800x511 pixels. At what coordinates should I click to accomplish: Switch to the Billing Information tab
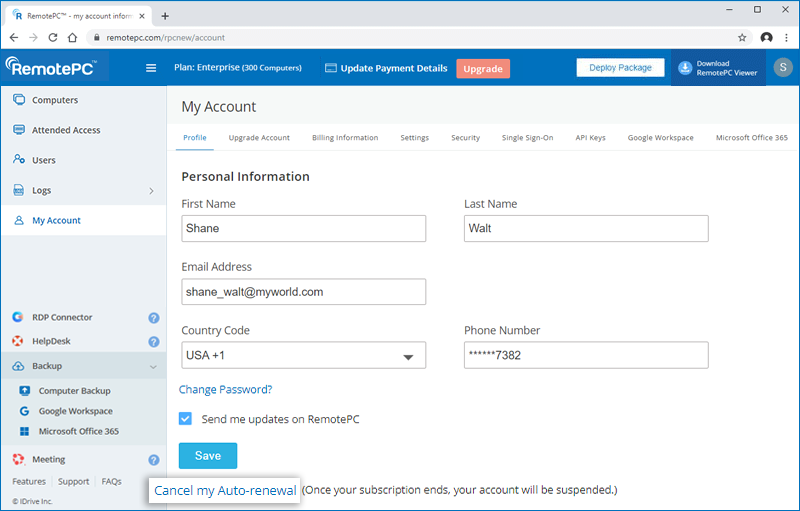pos(345,138)
